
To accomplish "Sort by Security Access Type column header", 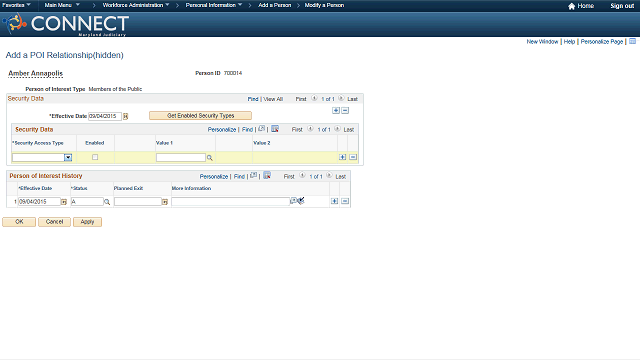I will [39, 143].
